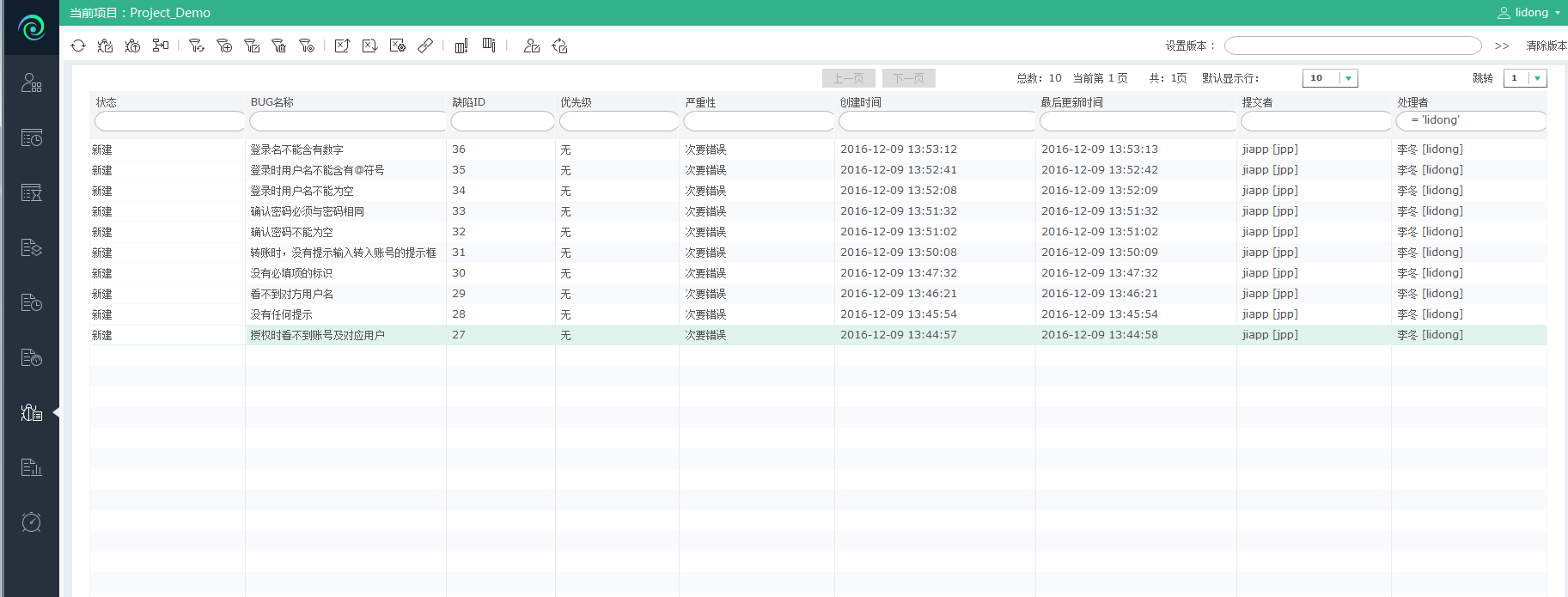The width and height of the screenshot is (1568, 597).
Task: Open the second sidebar icon, list with clock
Action: pyautogui.click(x=31, y=137)
